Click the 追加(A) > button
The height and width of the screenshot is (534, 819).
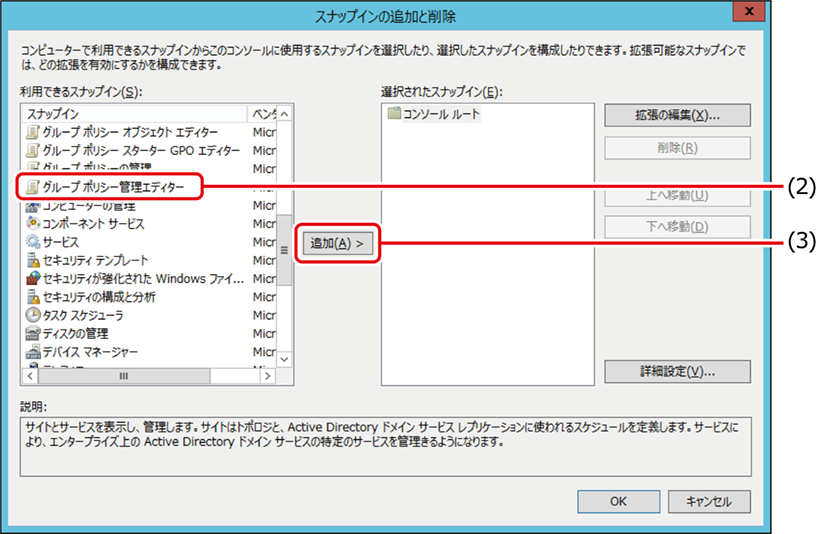click(337, 243)
